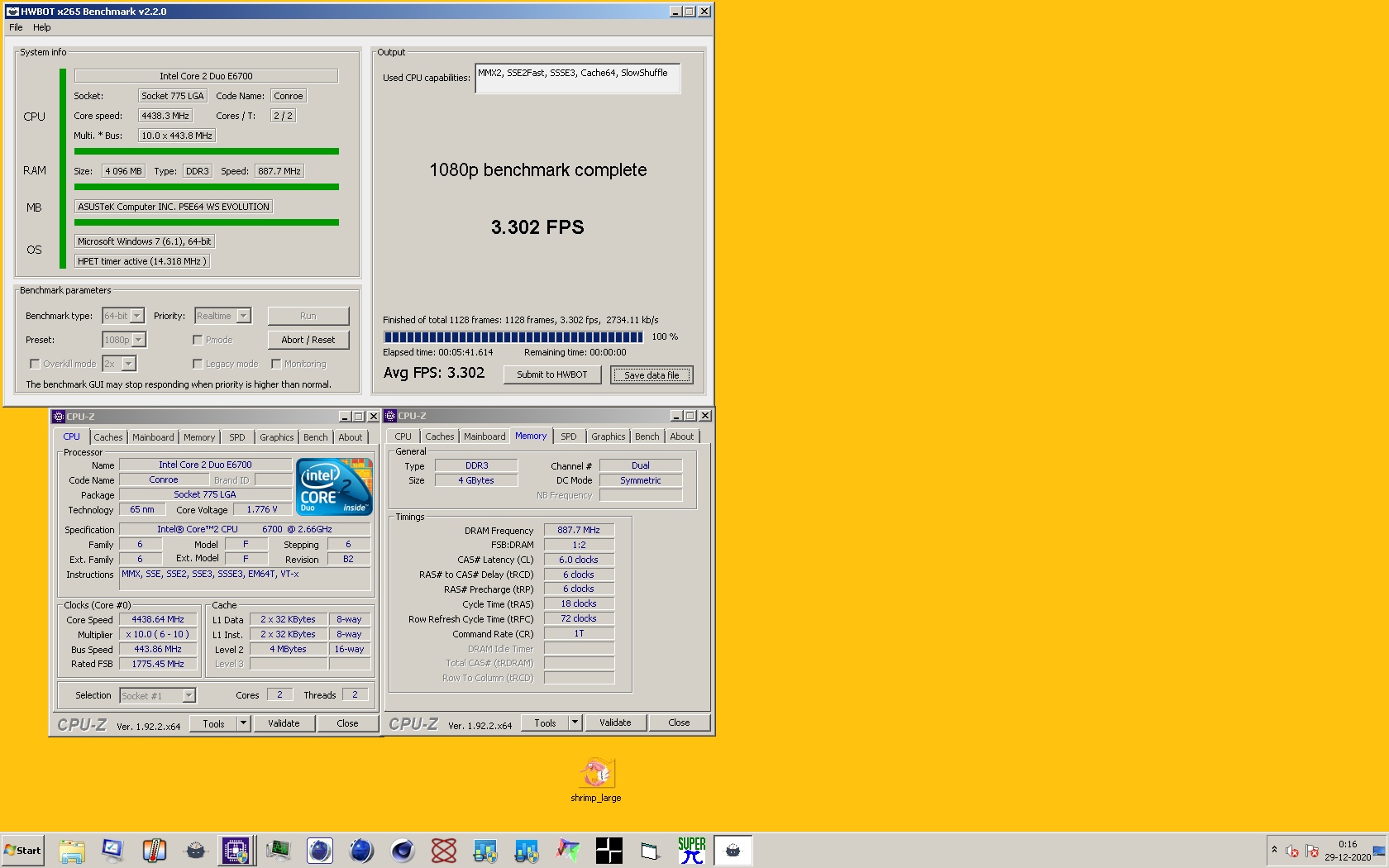Screen dimensions: 1389x868
Task: Open the Overkill 2x multiplier dropdown
Action: [x=119, y=364]
